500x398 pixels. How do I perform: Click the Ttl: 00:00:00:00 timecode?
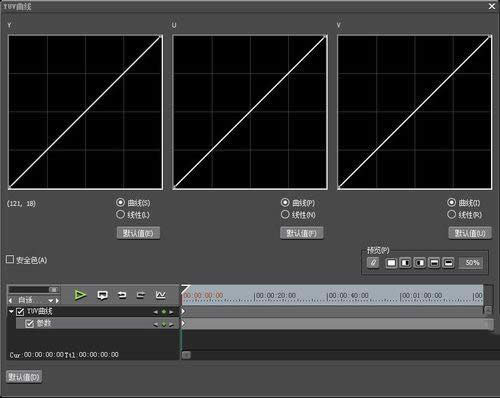coord(92,355)
